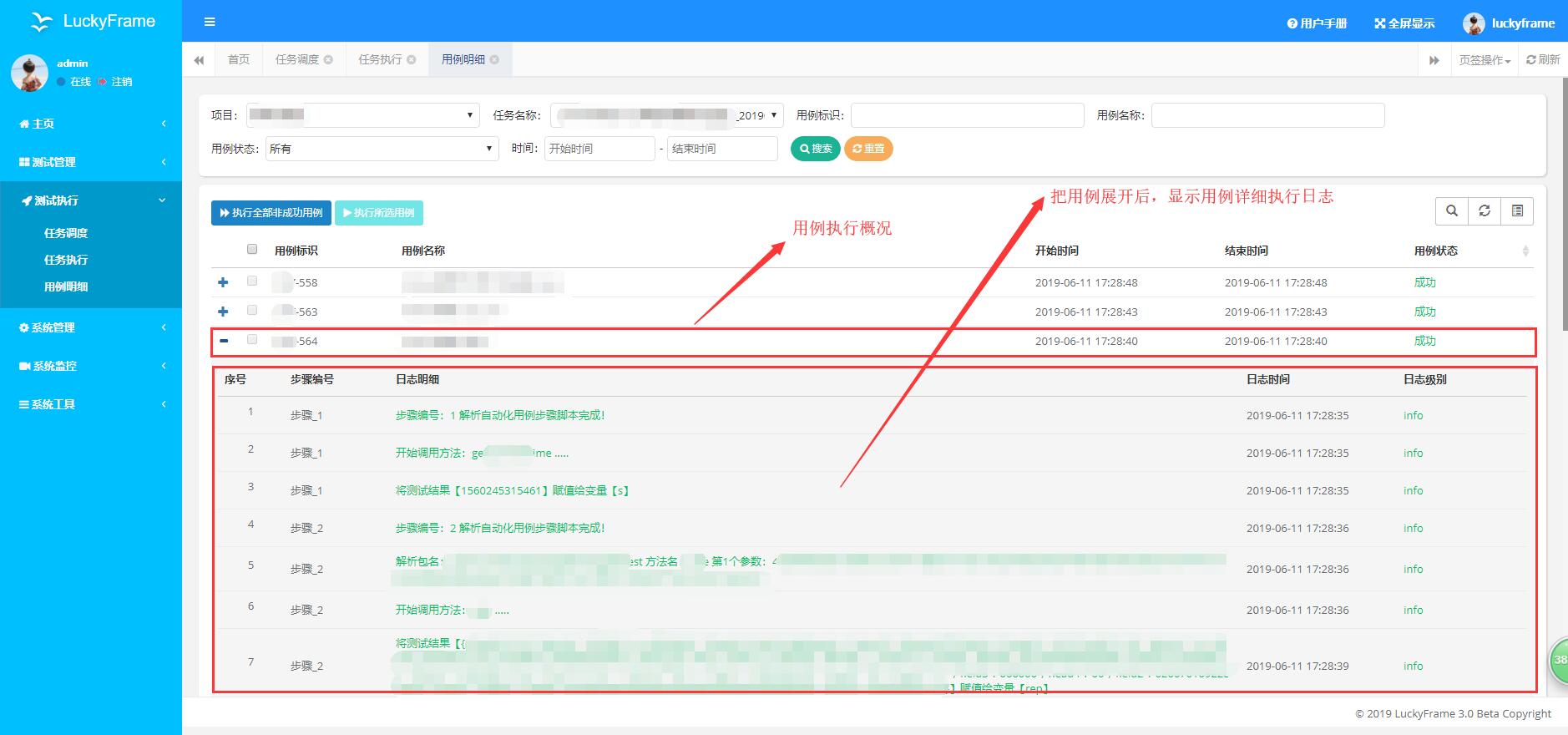Click 用例标识 column header
Screen dimensions: 1568x735
pos(296,251)
